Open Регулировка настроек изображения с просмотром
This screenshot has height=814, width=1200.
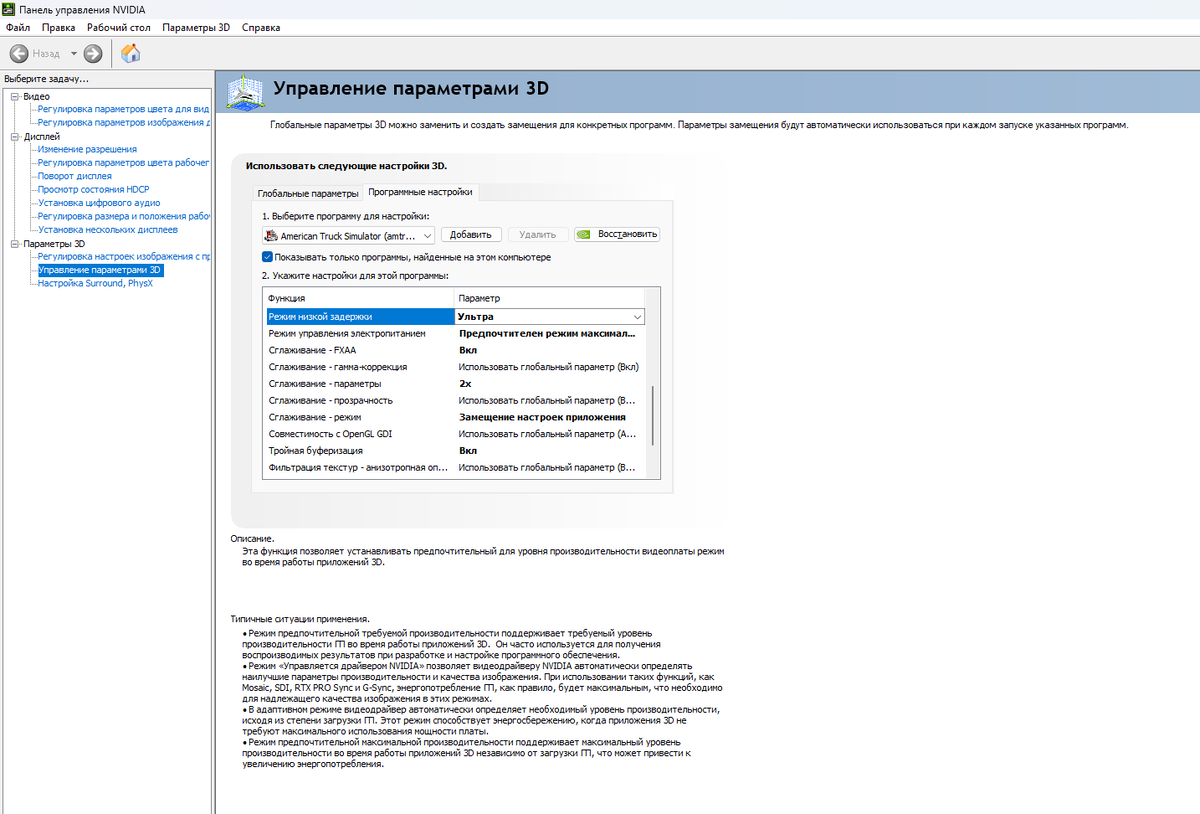pos(123,256)
